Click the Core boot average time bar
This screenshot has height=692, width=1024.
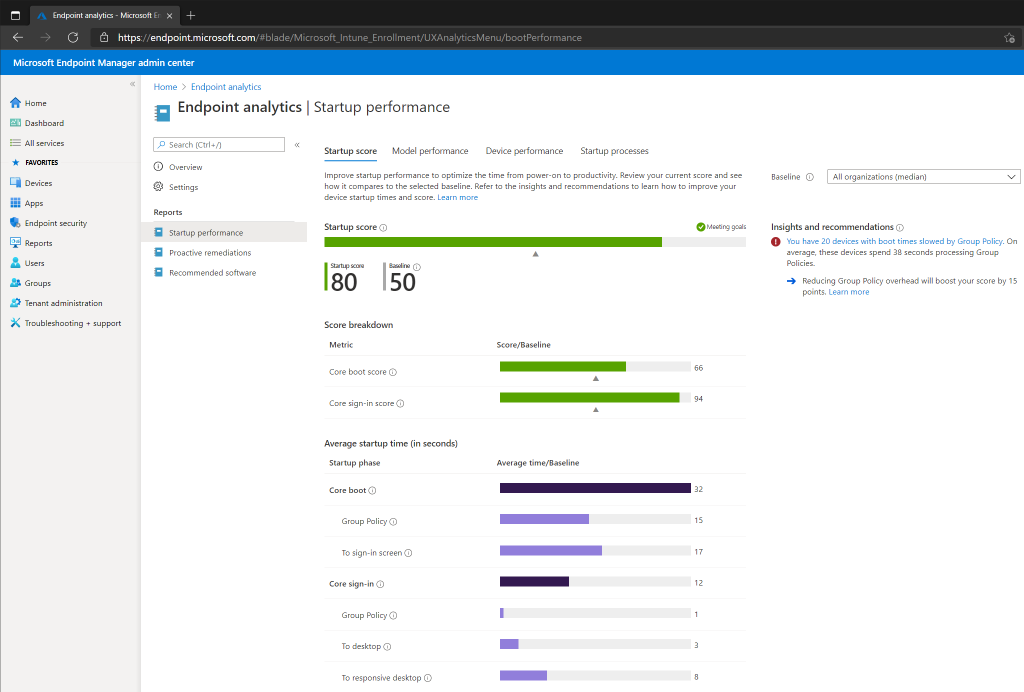click(595, 488)
